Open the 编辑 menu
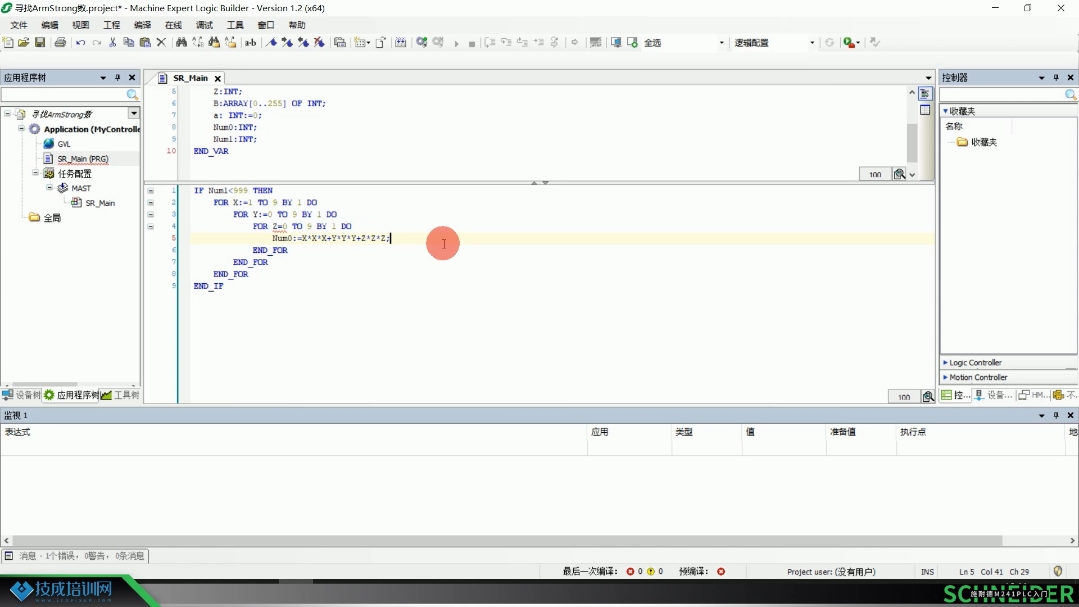1079x607 pixels. pyautogui.click(x=50, y=25)
